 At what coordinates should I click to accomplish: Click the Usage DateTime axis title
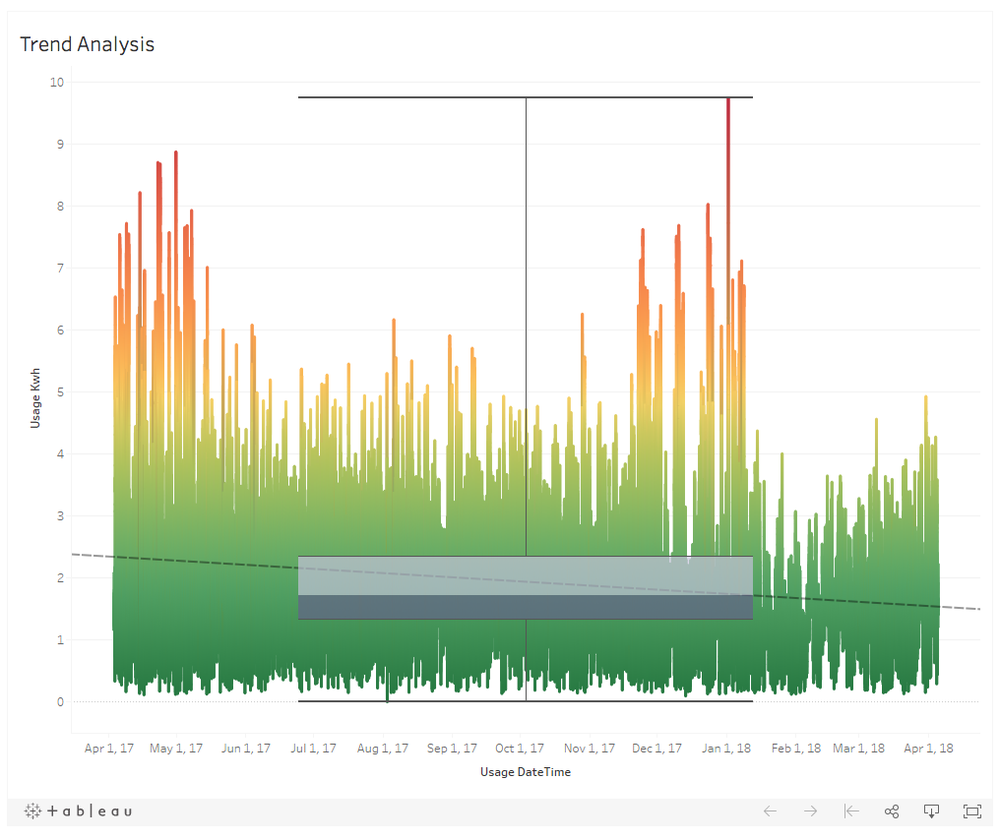525,772
